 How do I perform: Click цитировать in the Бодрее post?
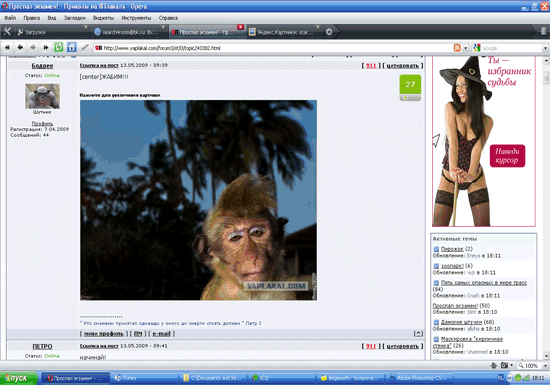(x=402, y=66)
